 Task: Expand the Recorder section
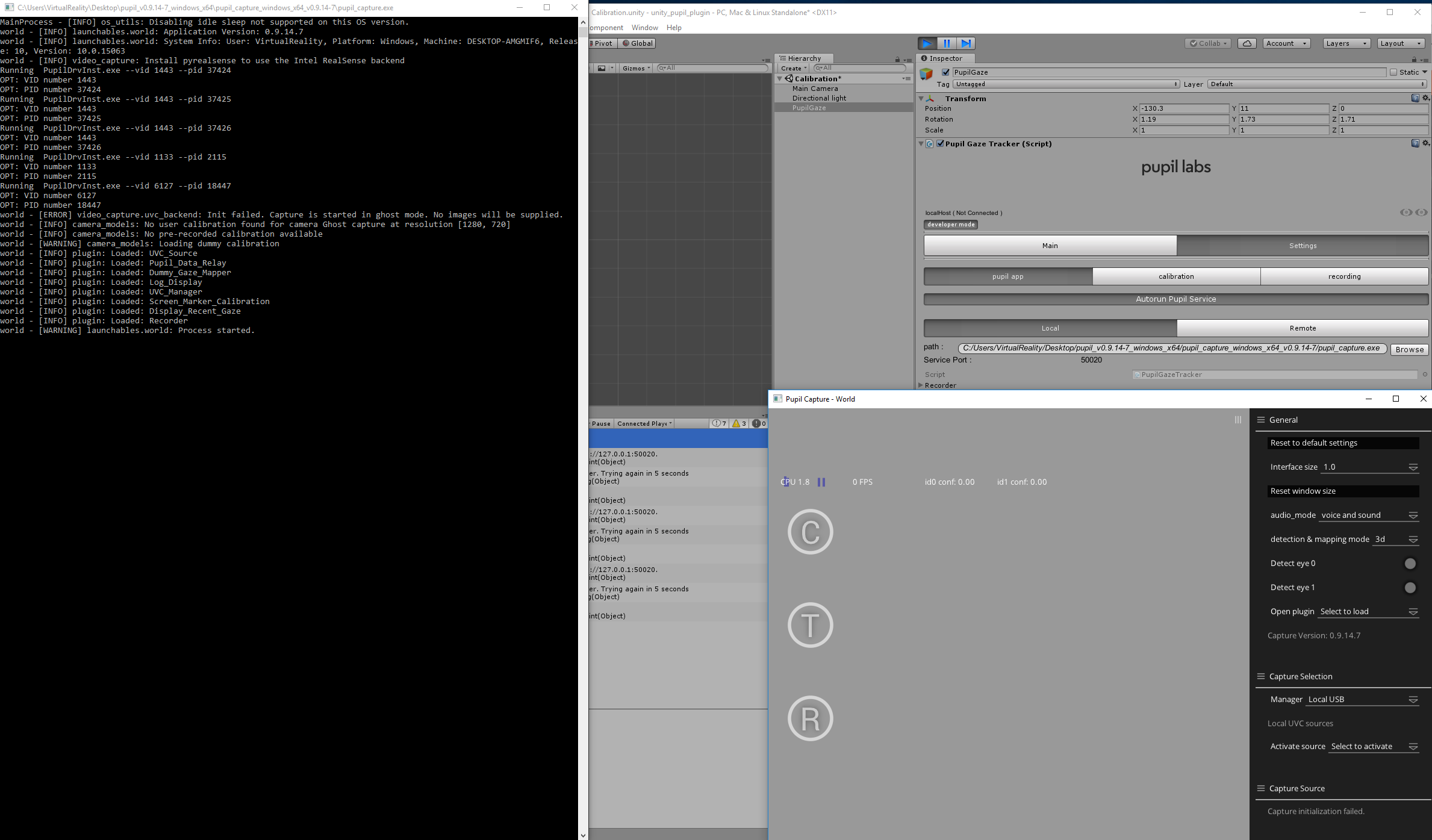tap(920, 385)
